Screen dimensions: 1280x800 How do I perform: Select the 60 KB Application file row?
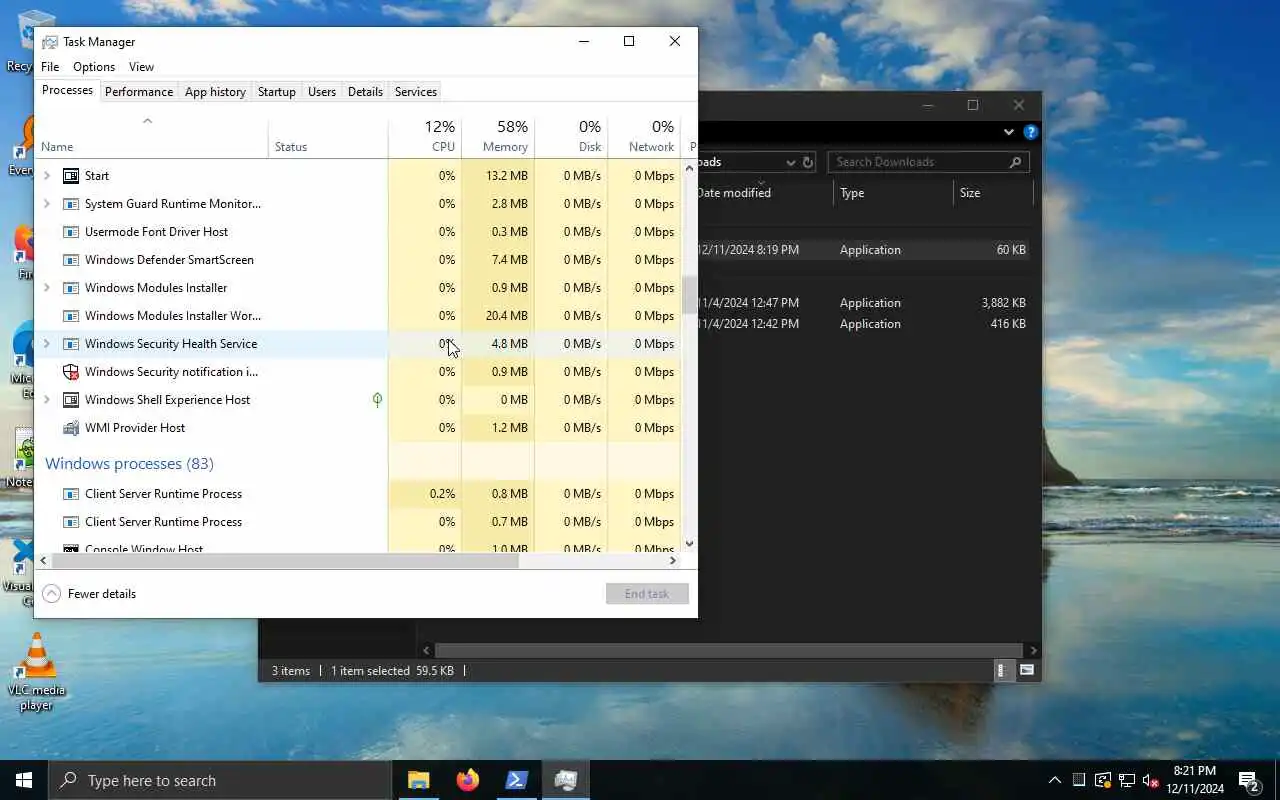(865, 250)
